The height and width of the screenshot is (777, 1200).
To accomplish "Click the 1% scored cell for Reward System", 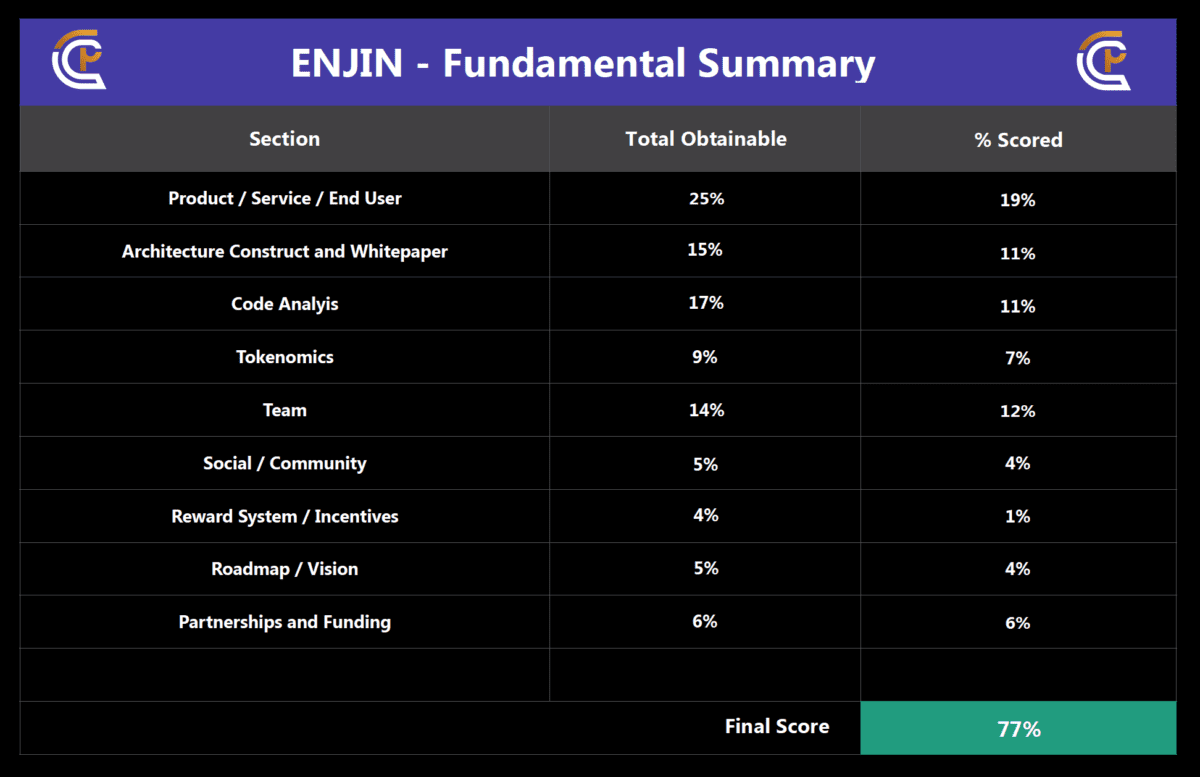I will [1018, 516].
